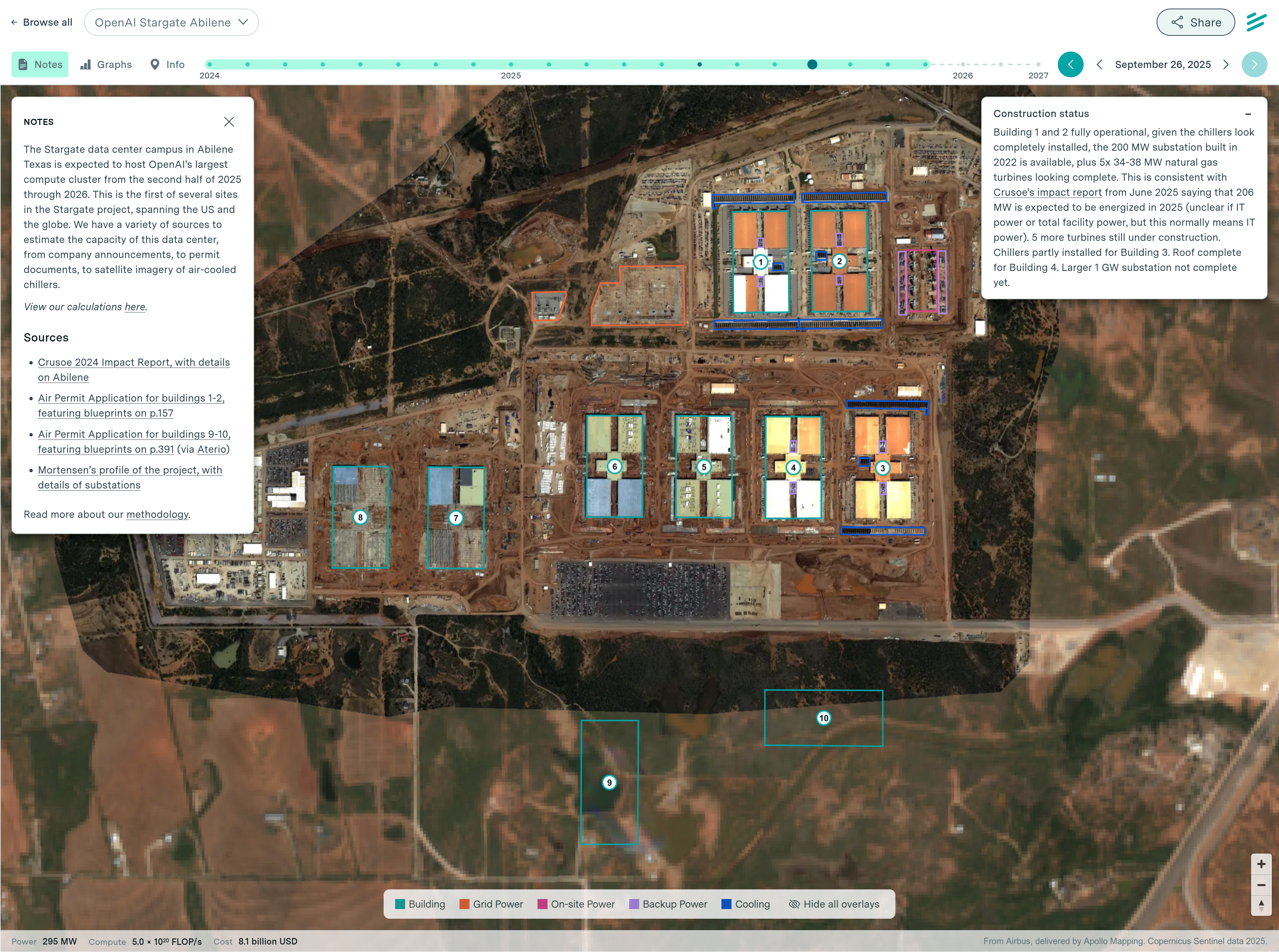Toggle the Backup Power overlay legend
Viewport: 1279px width, 952px height.
pyautogui.click(x=668, y=904)
